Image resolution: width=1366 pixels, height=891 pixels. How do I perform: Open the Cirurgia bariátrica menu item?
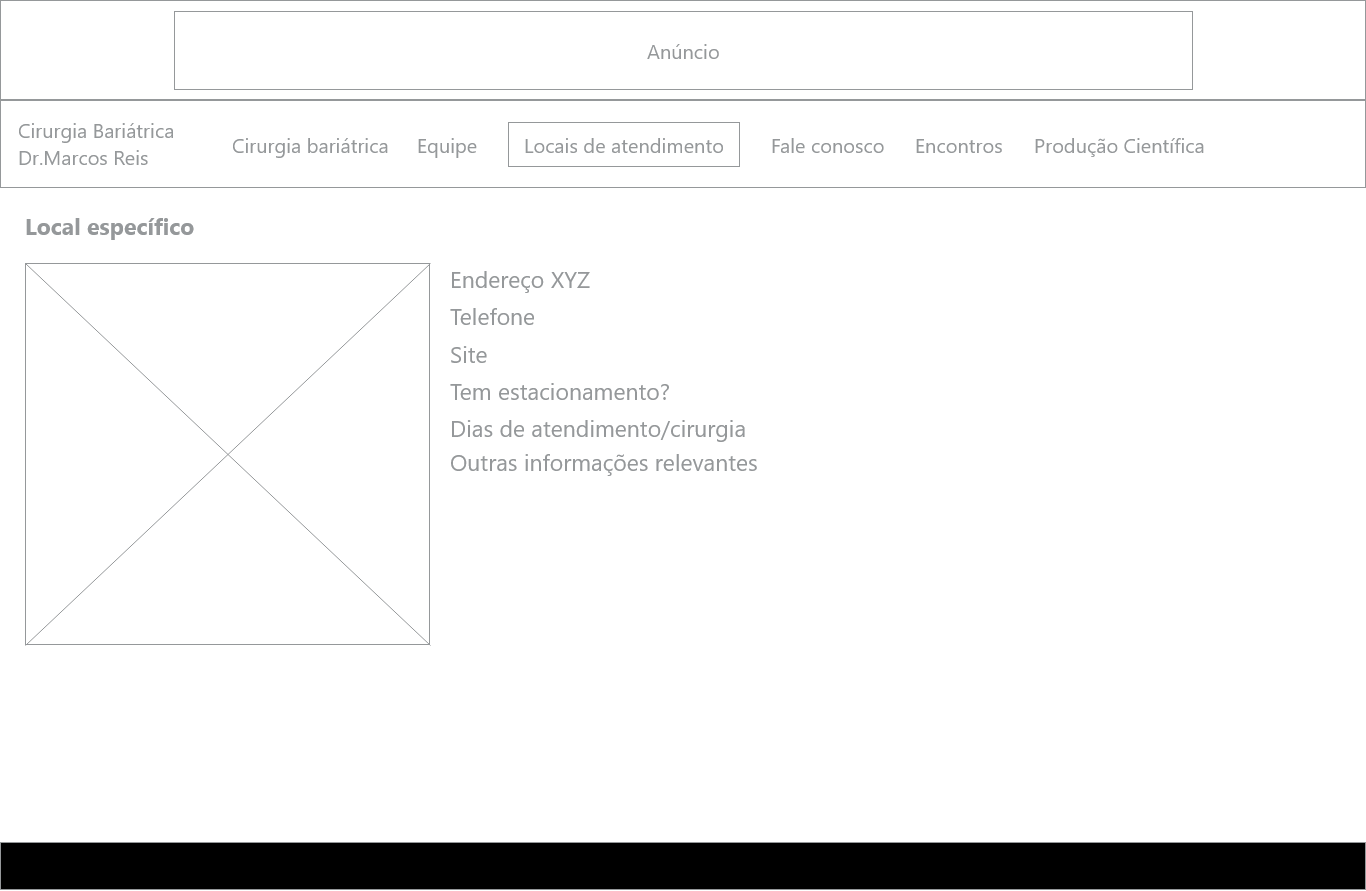(310, 146)
